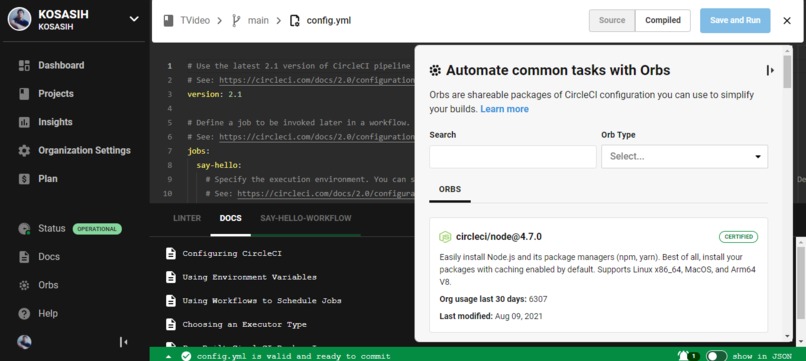Image resolution: width=806 pixels, height=361 pixels.
Task: Click the OPERATIONAL status badge
Action: point(97,229)
